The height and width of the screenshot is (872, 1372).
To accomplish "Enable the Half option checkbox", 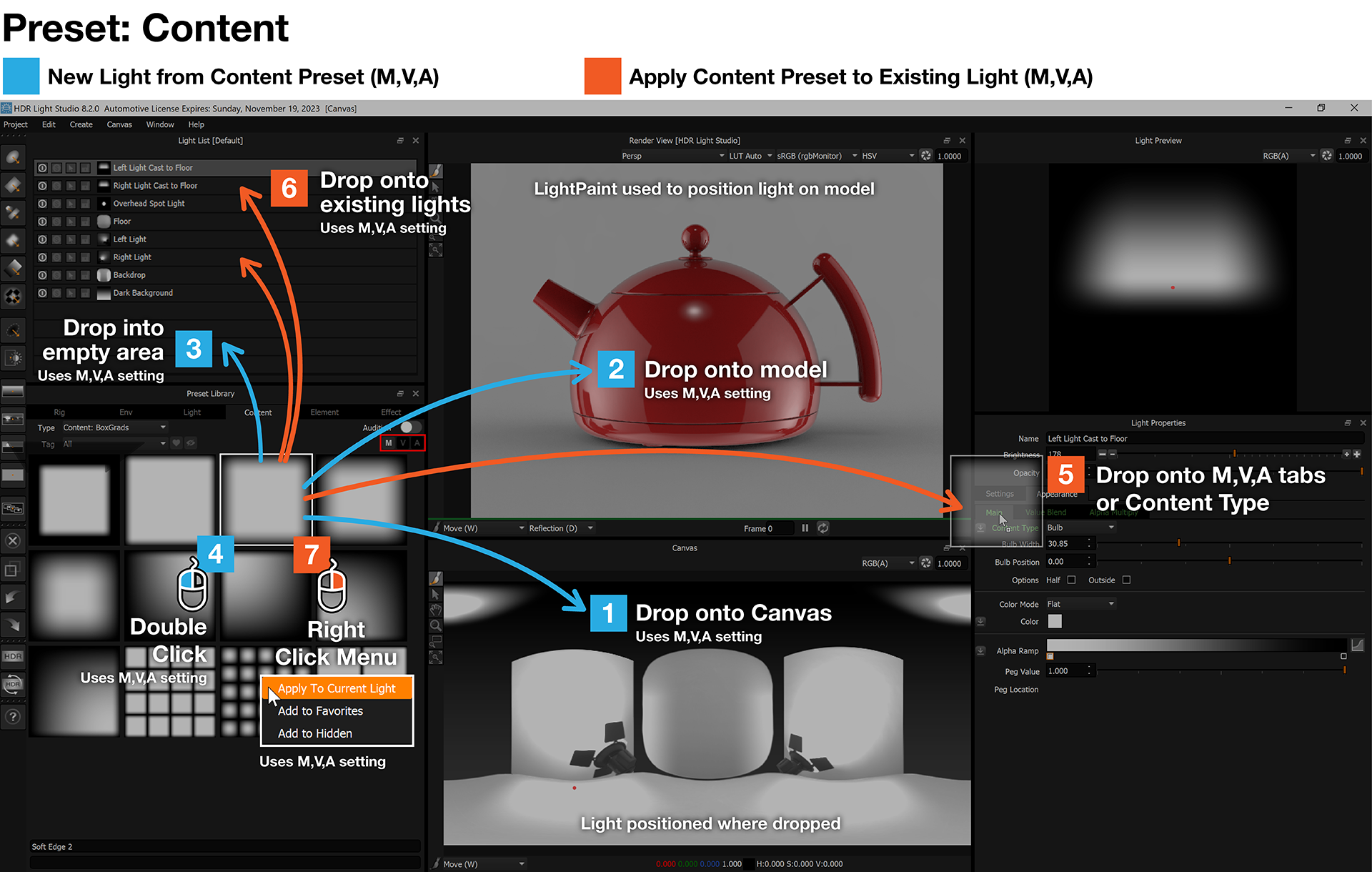I will (x=1071, y=580).
